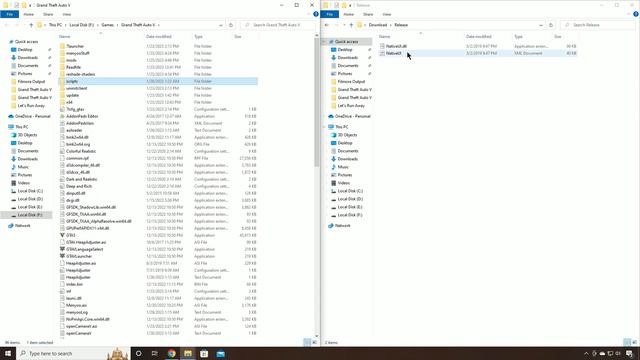640x360 pixels.
Task: Select Quick access in Release window sidebar
Action: point(346,42)
